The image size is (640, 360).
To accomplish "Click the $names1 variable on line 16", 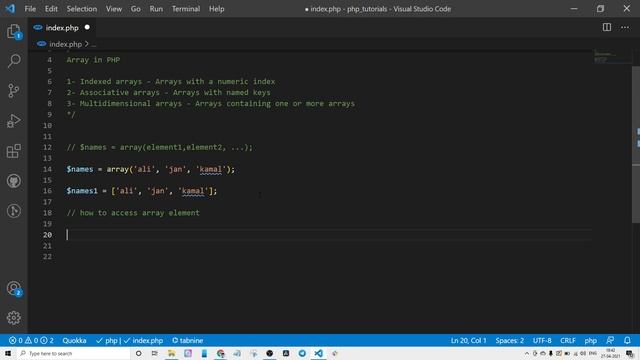I will (x=82, y=191).
